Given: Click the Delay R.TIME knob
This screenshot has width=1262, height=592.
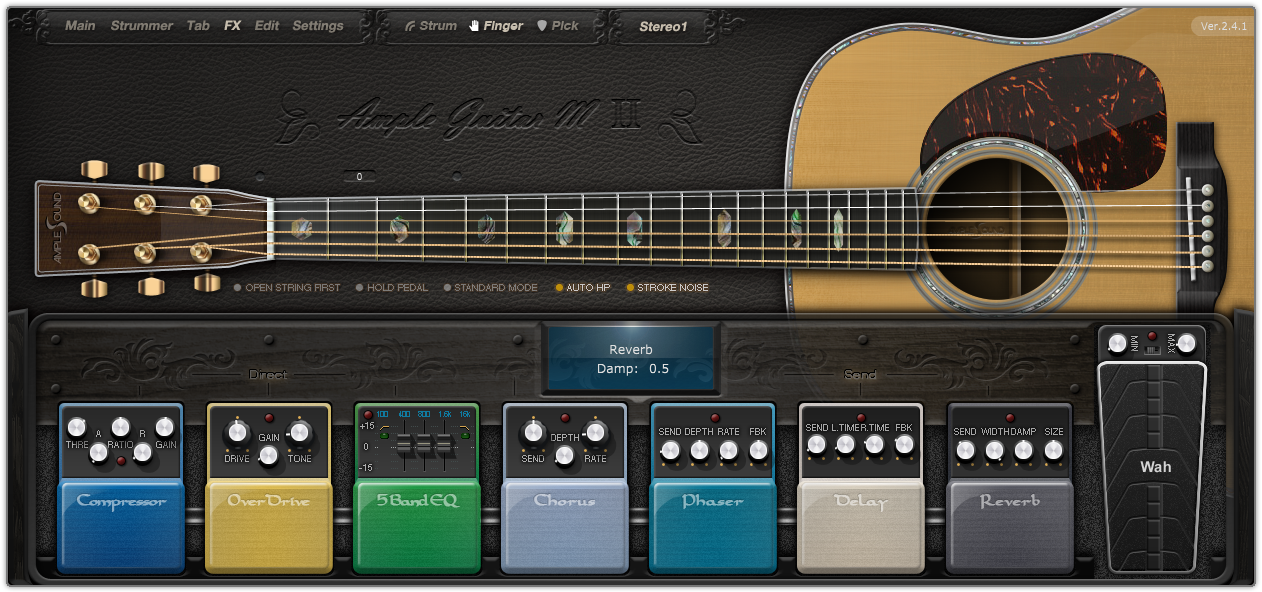Looking at the screenshot, I should pos(875,447).
